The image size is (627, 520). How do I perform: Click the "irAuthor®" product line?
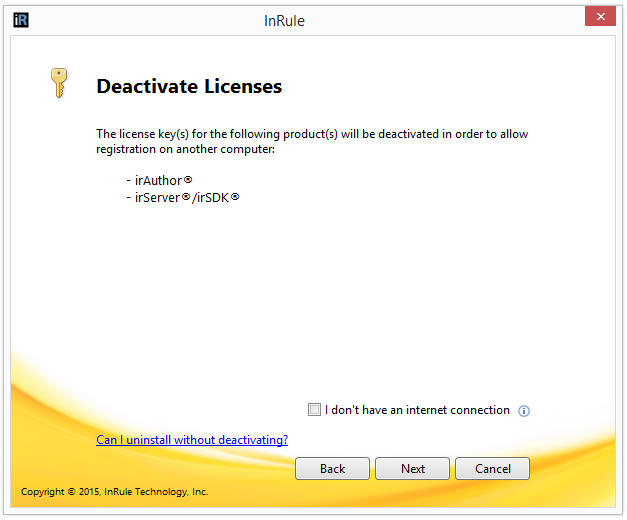point(160,180)
